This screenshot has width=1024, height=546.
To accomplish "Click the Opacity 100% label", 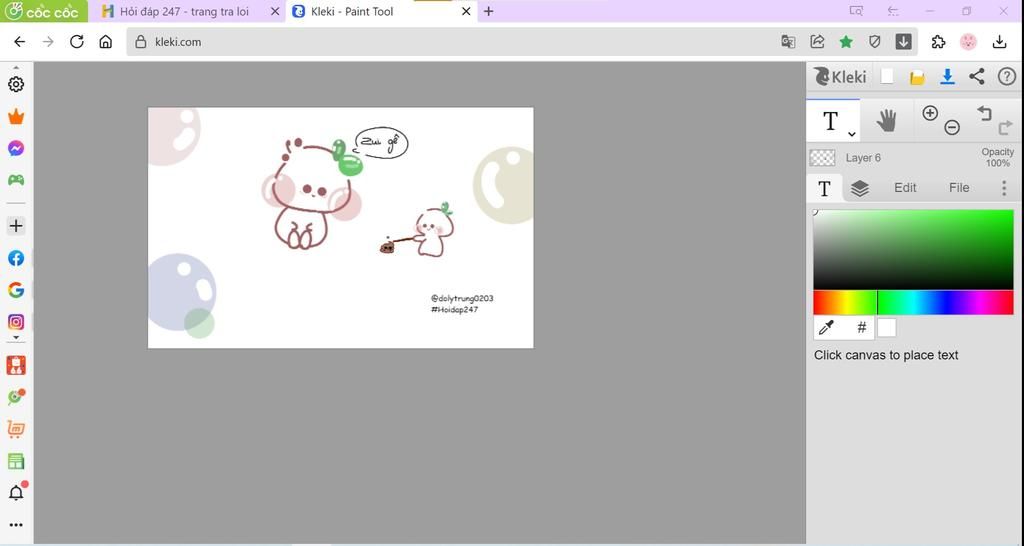I will click(997, 157).
